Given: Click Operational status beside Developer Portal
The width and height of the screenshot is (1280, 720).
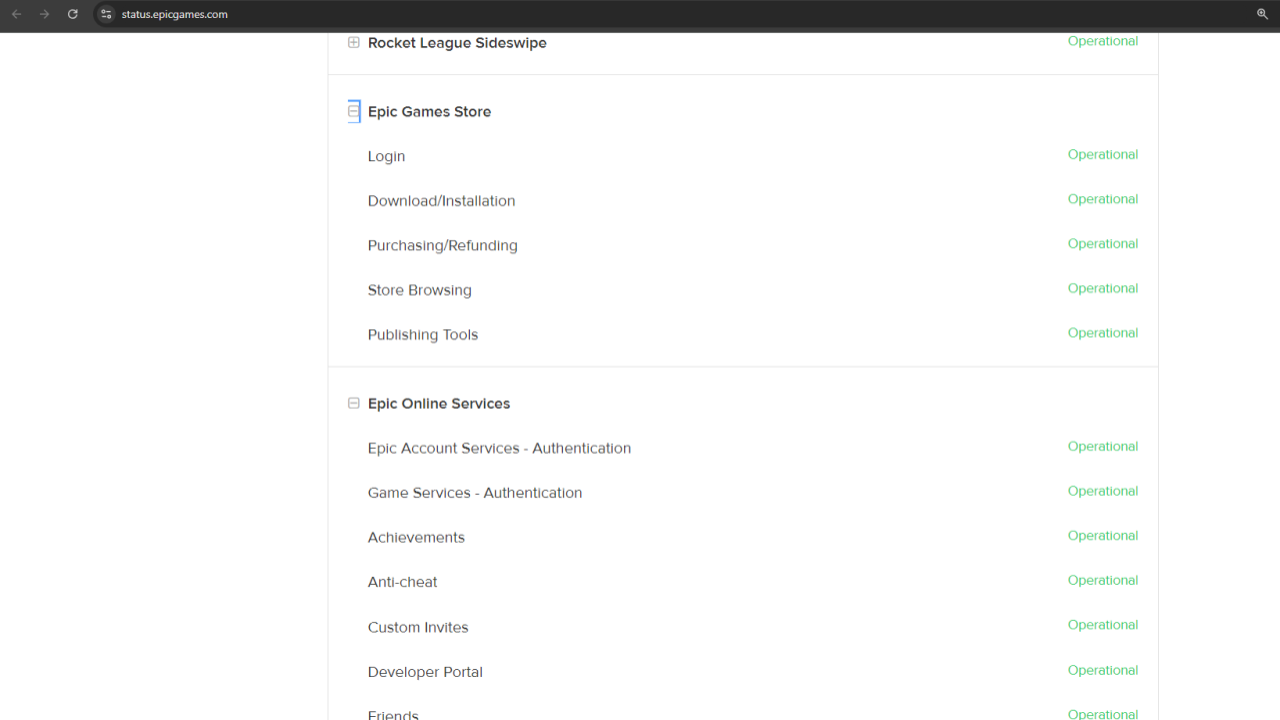Looking at the screenshot, I should point(1102,670).
